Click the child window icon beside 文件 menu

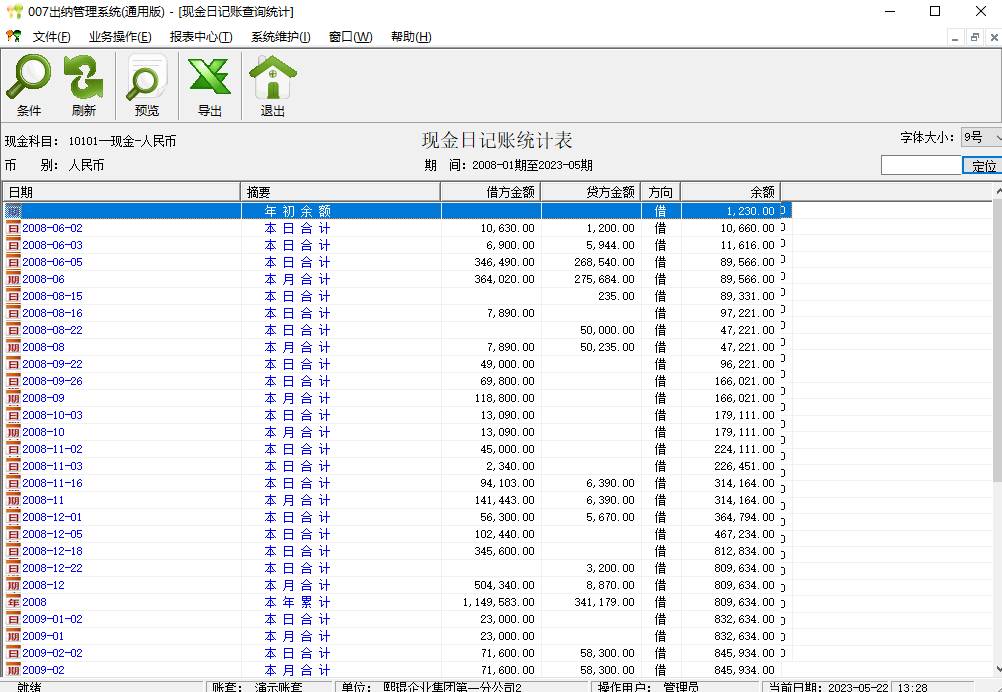tap(13, 36)
